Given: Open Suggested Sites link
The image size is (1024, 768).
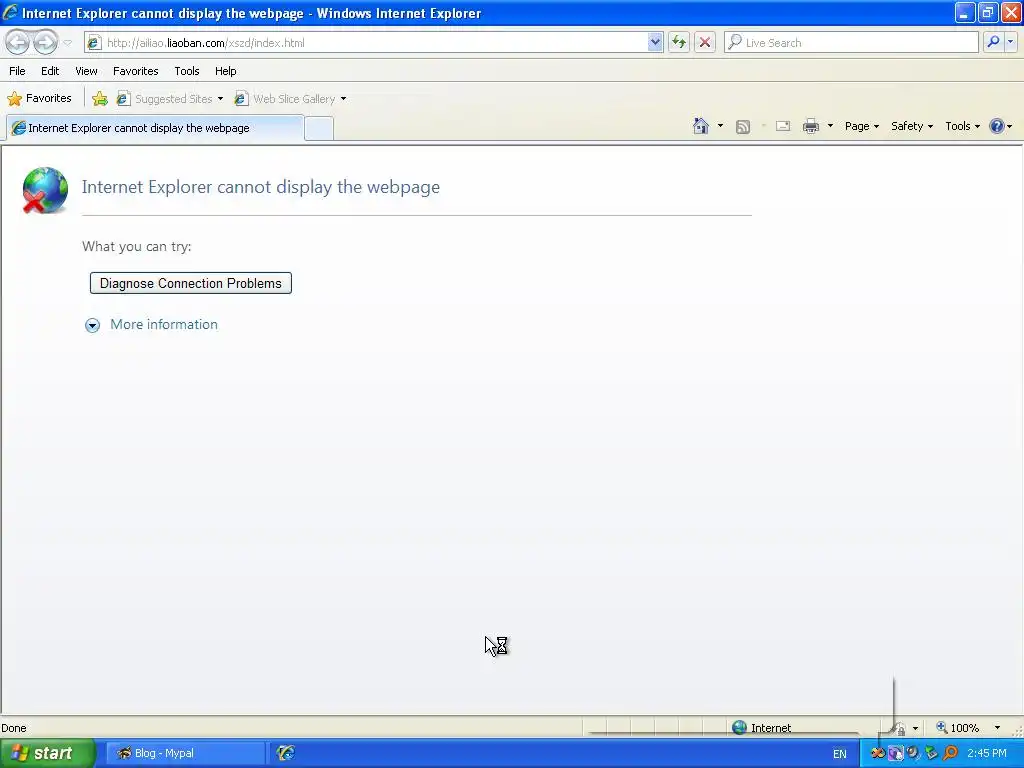Looking at the screenshot, I should pyautogui.click(x=165, y=99).
